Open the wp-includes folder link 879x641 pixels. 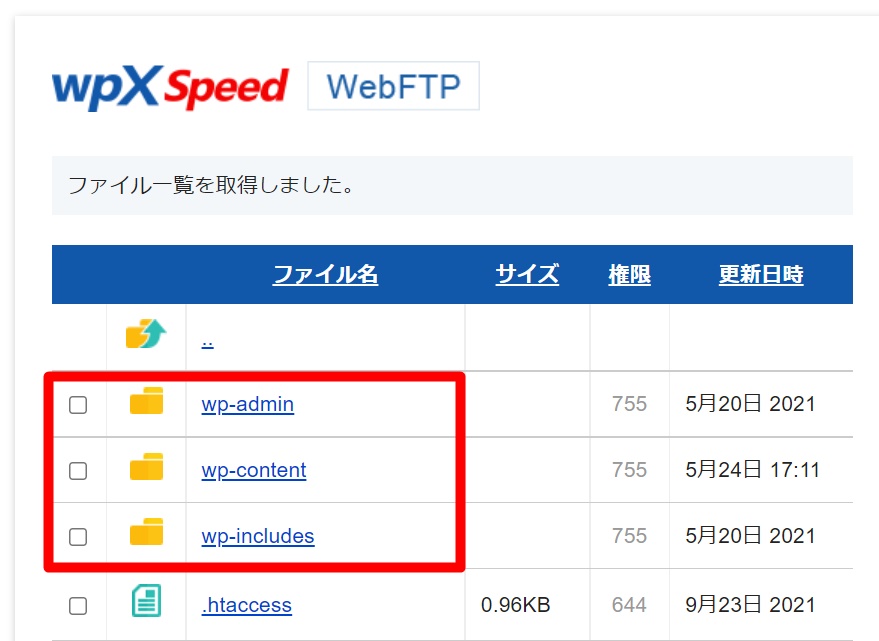[258, 536]
